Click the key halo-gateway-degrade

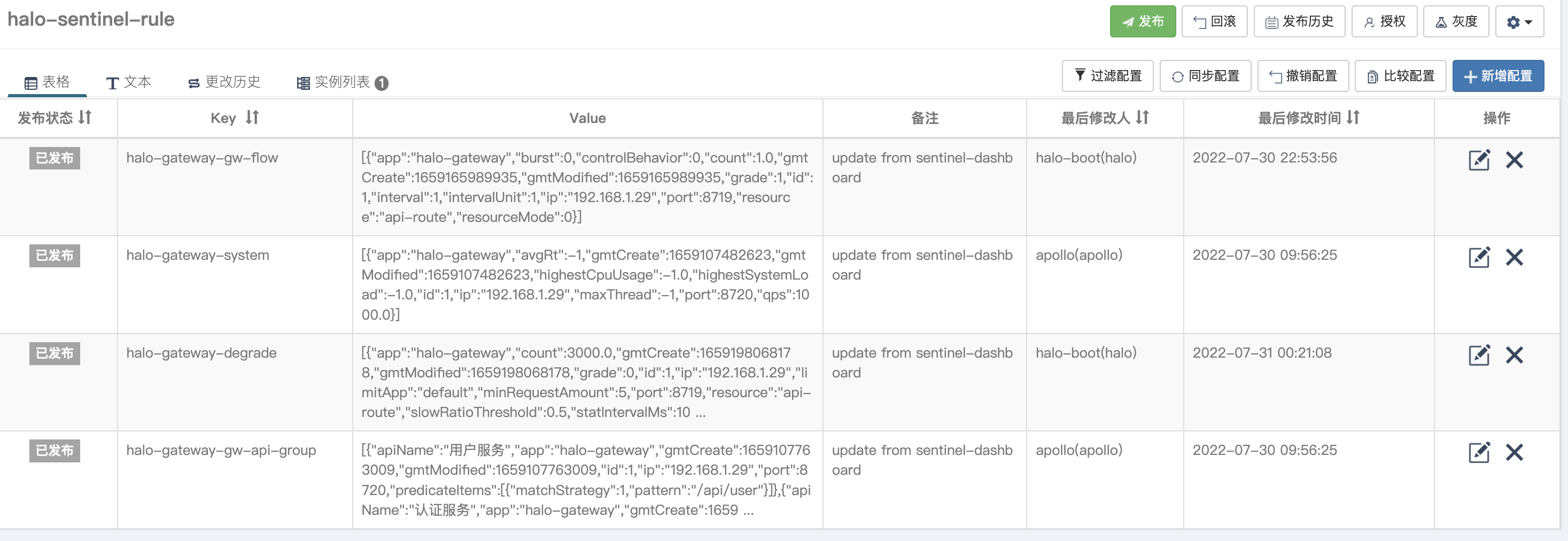201,353
